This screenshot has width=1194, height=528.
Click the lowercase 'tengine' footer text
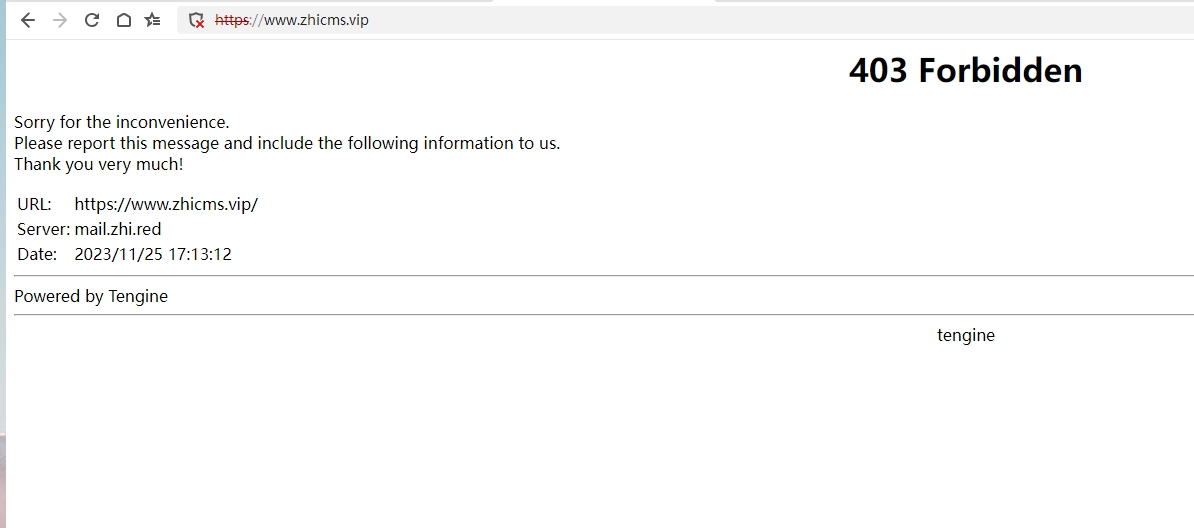click(x=966, y=335)
